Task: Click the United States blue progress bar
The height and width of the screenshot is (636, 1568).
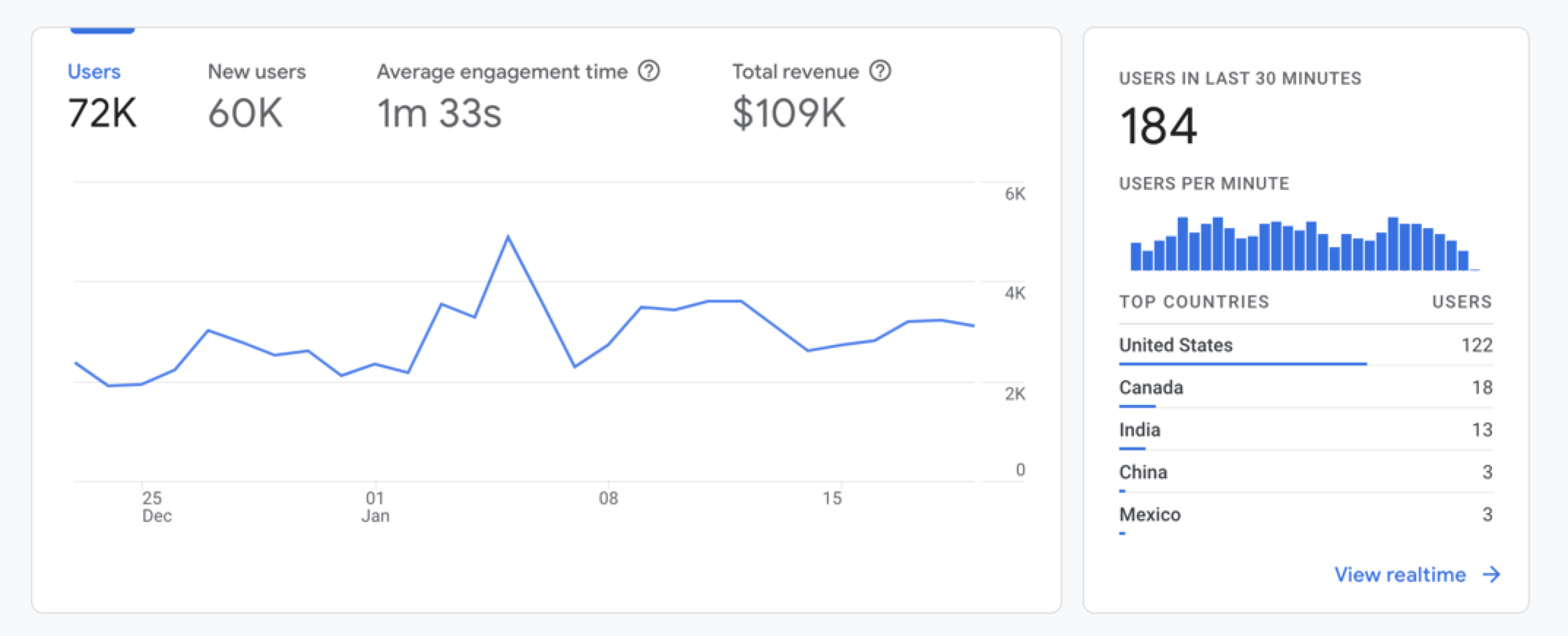Action: (x=1242, y=363)
